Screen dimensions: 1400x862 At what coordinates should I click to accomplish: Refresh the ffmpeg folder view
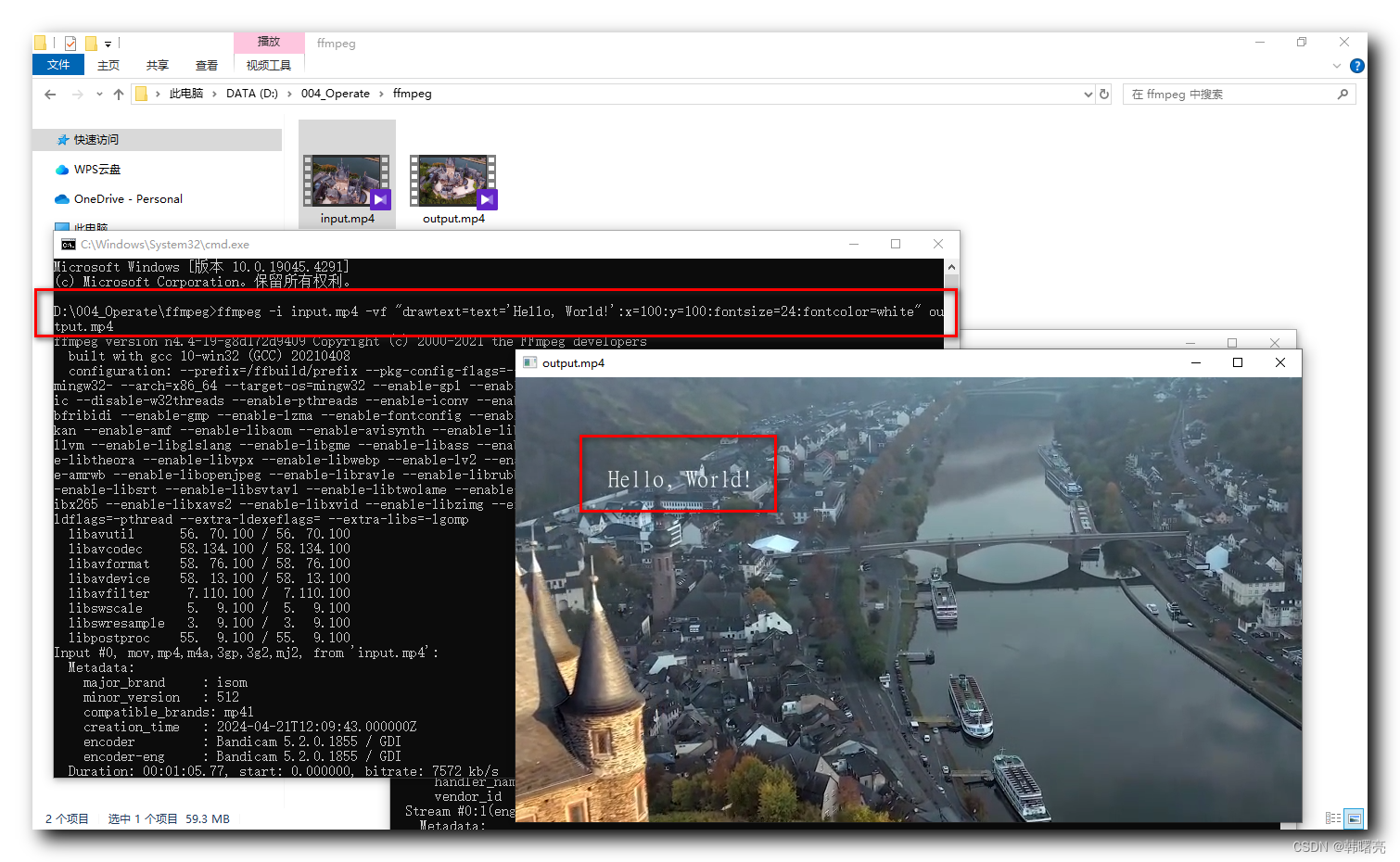coord(1103,94)
